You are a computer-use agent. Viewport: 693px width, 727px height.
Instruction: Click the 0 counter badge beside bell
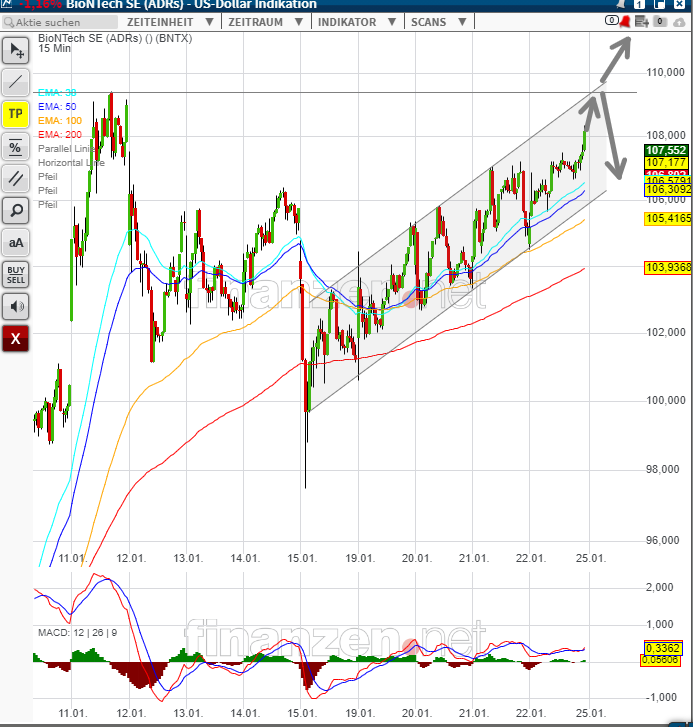tap(611, 20)
